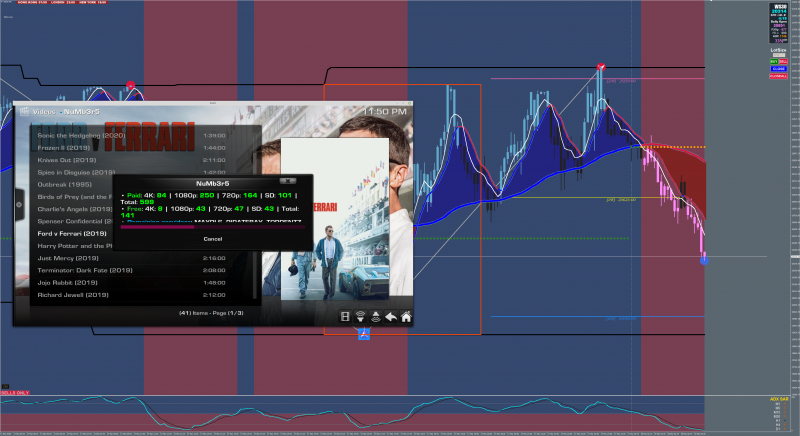This screenshot has height=436, width=800.
Task: Click the red SELL button on chart
Action: (x=783, y=62)
